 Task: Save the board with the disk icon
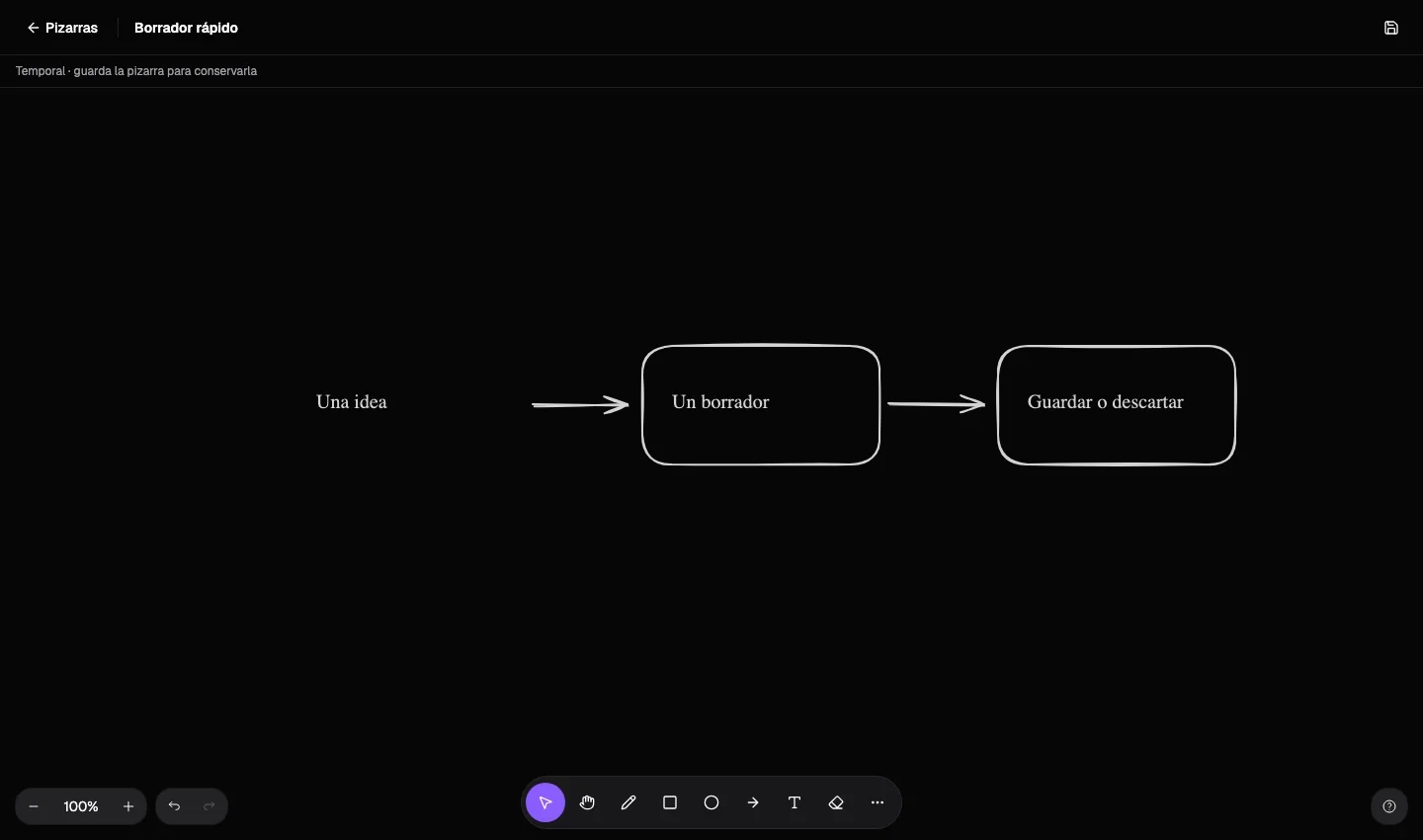pos(1391,28)
